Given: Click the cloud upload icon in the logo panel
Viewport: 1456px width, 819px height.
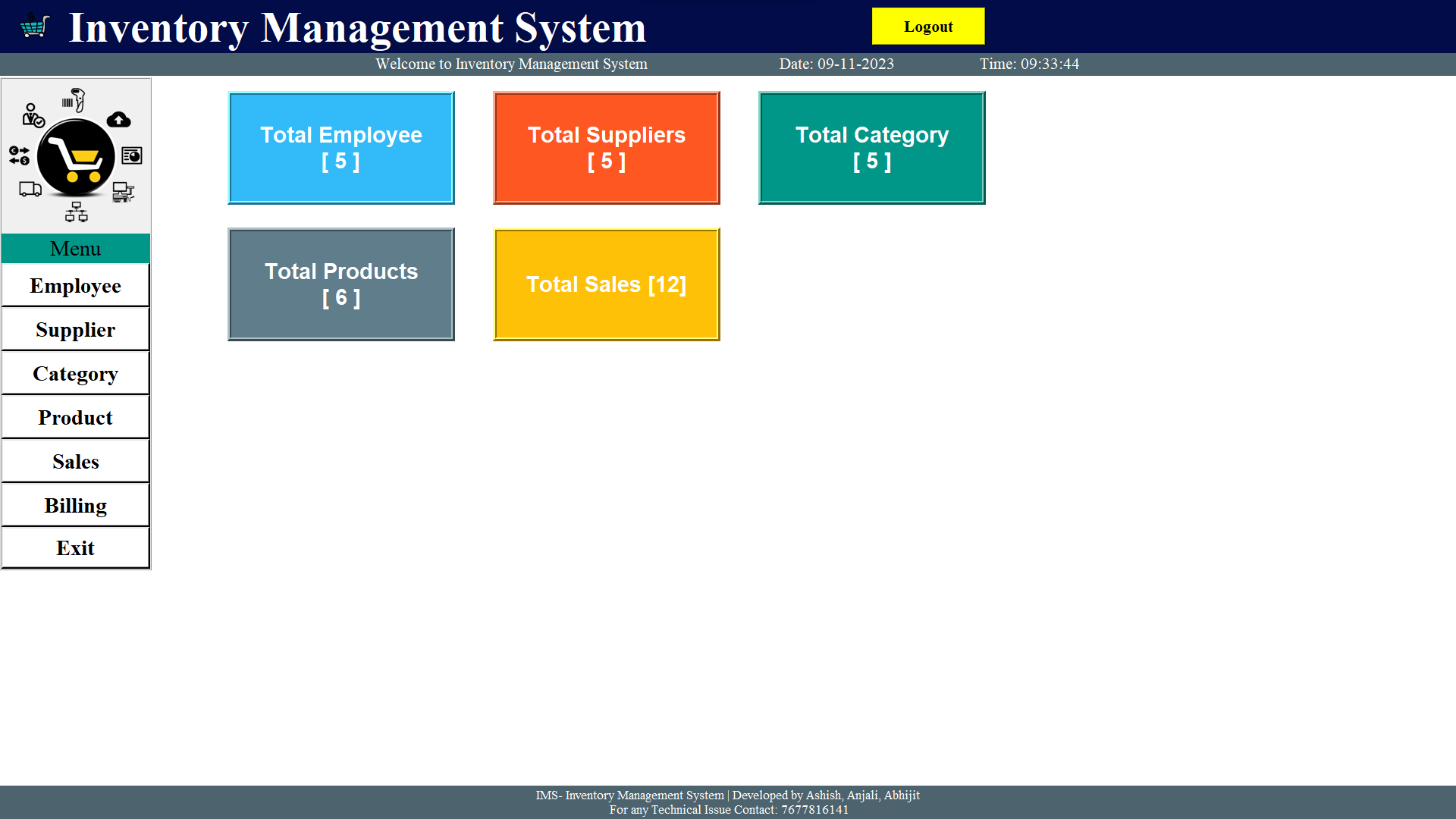Looking at the screenshot, I should (x=118, y=120).
